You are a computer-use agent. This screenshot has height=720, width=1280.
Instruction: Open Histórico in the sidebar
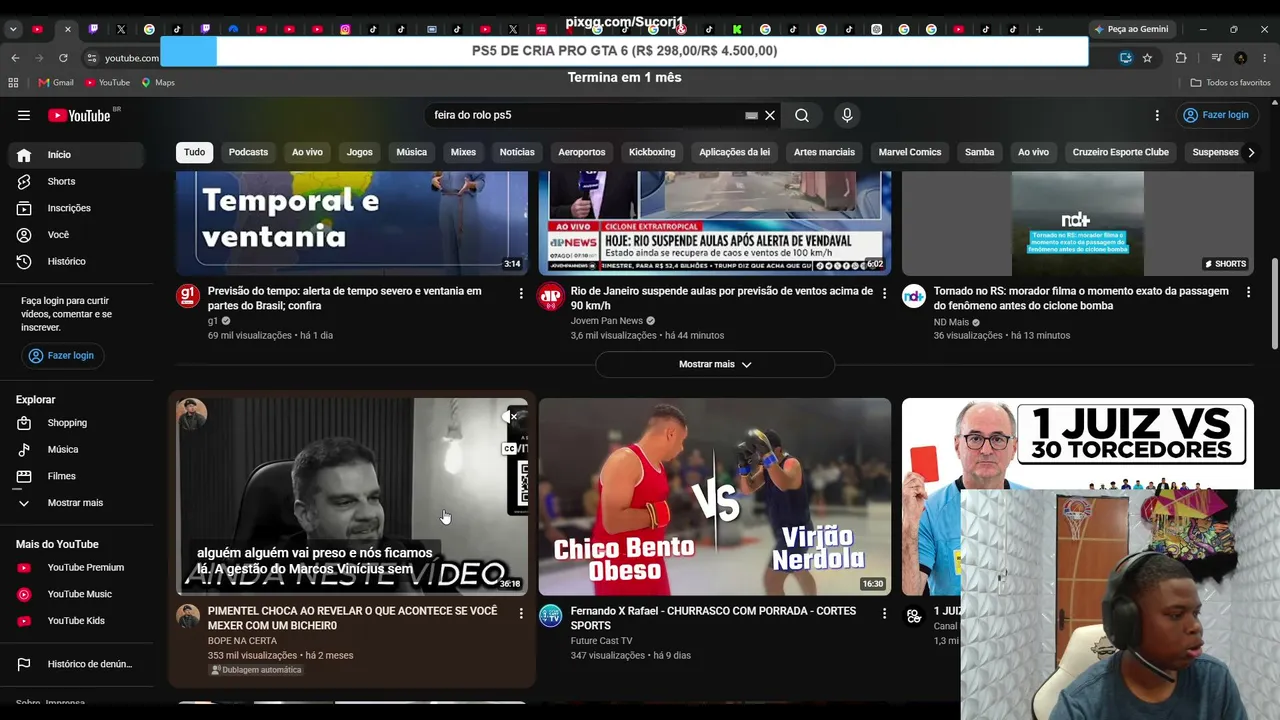77,261
